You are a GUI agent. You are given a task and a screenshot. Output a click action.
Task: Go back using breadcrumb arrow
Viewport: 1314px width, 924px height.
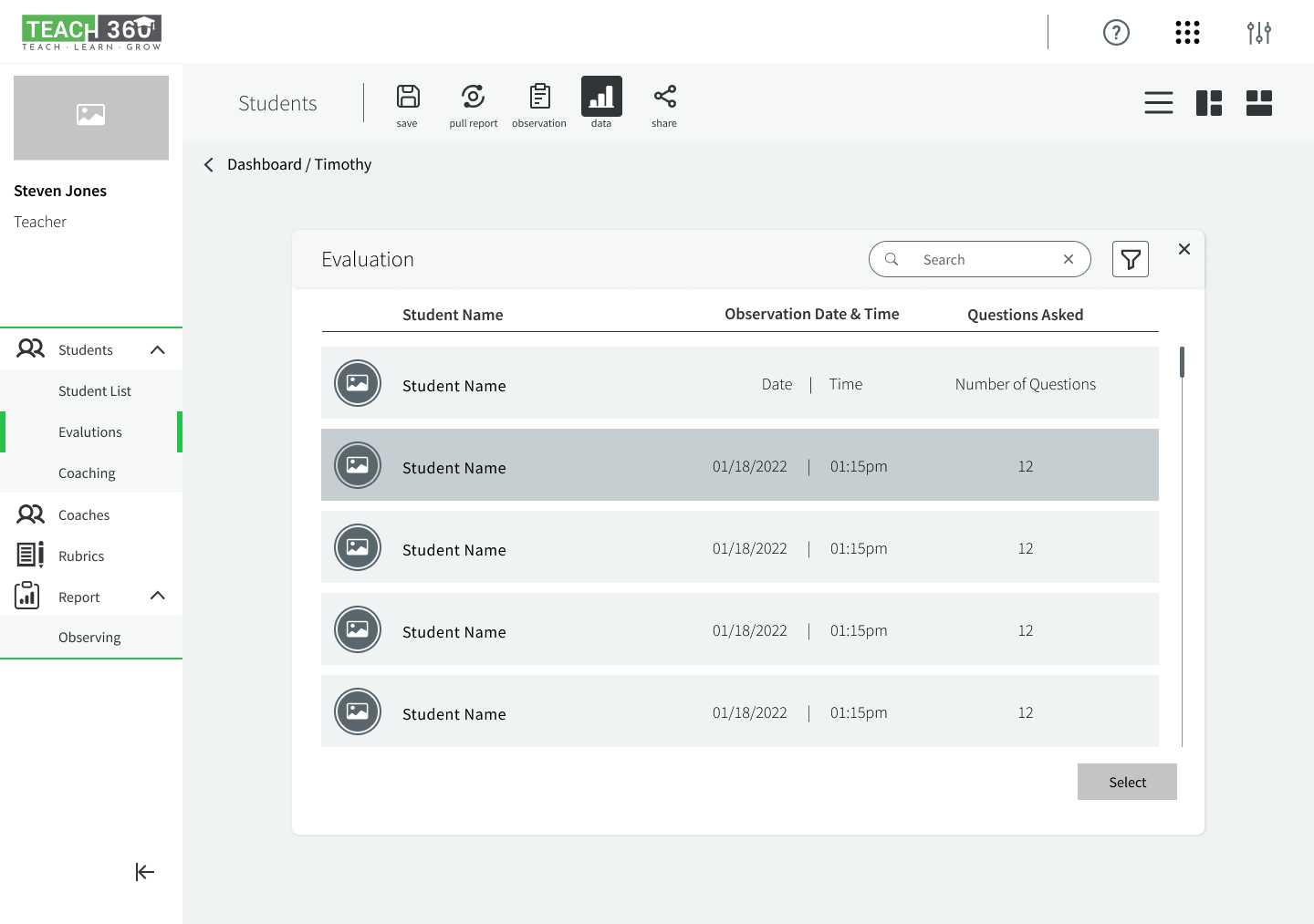(x=209, y=164)
